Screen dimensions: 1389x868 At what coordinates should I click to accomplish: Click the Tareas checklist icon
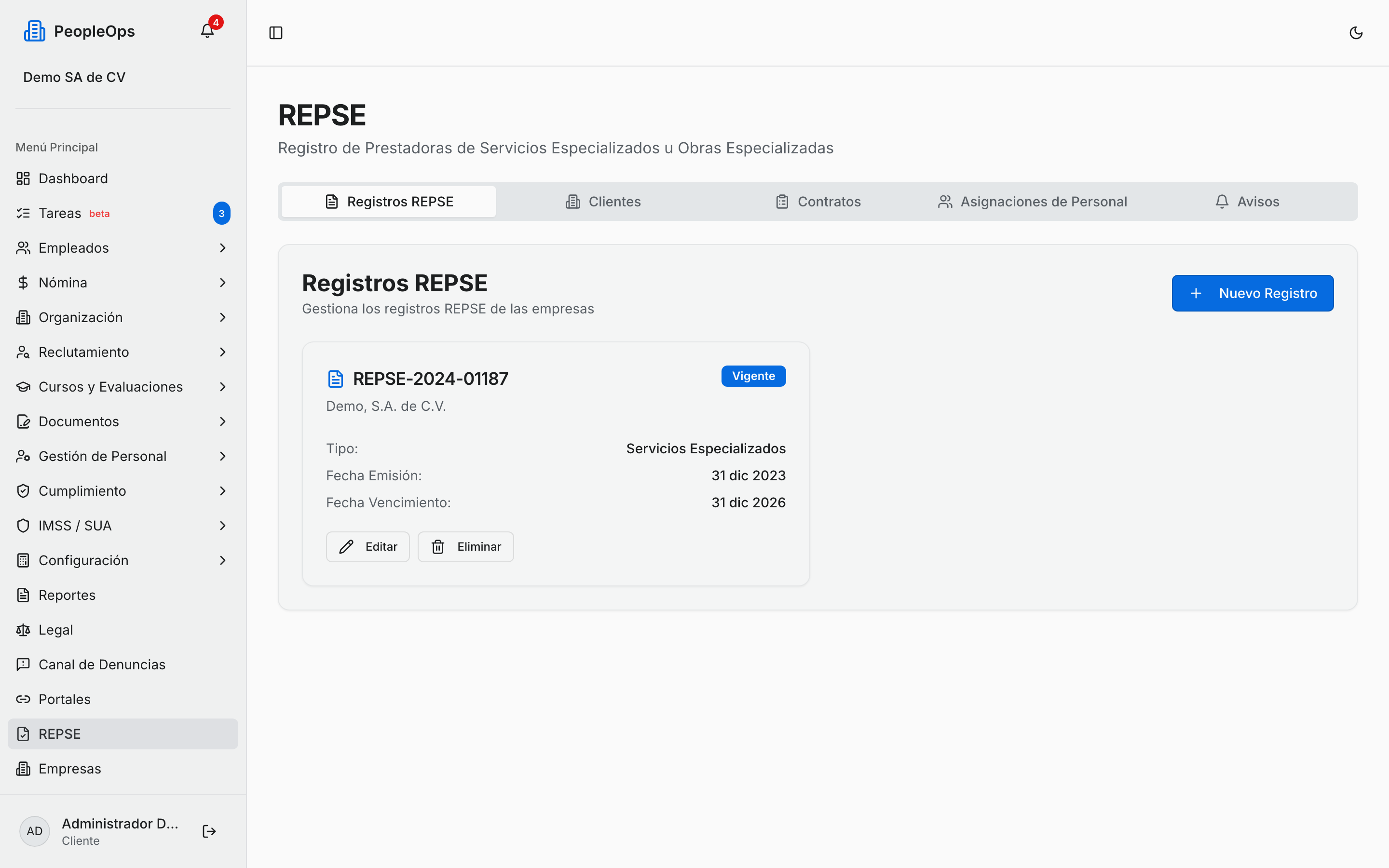(23, 213)
